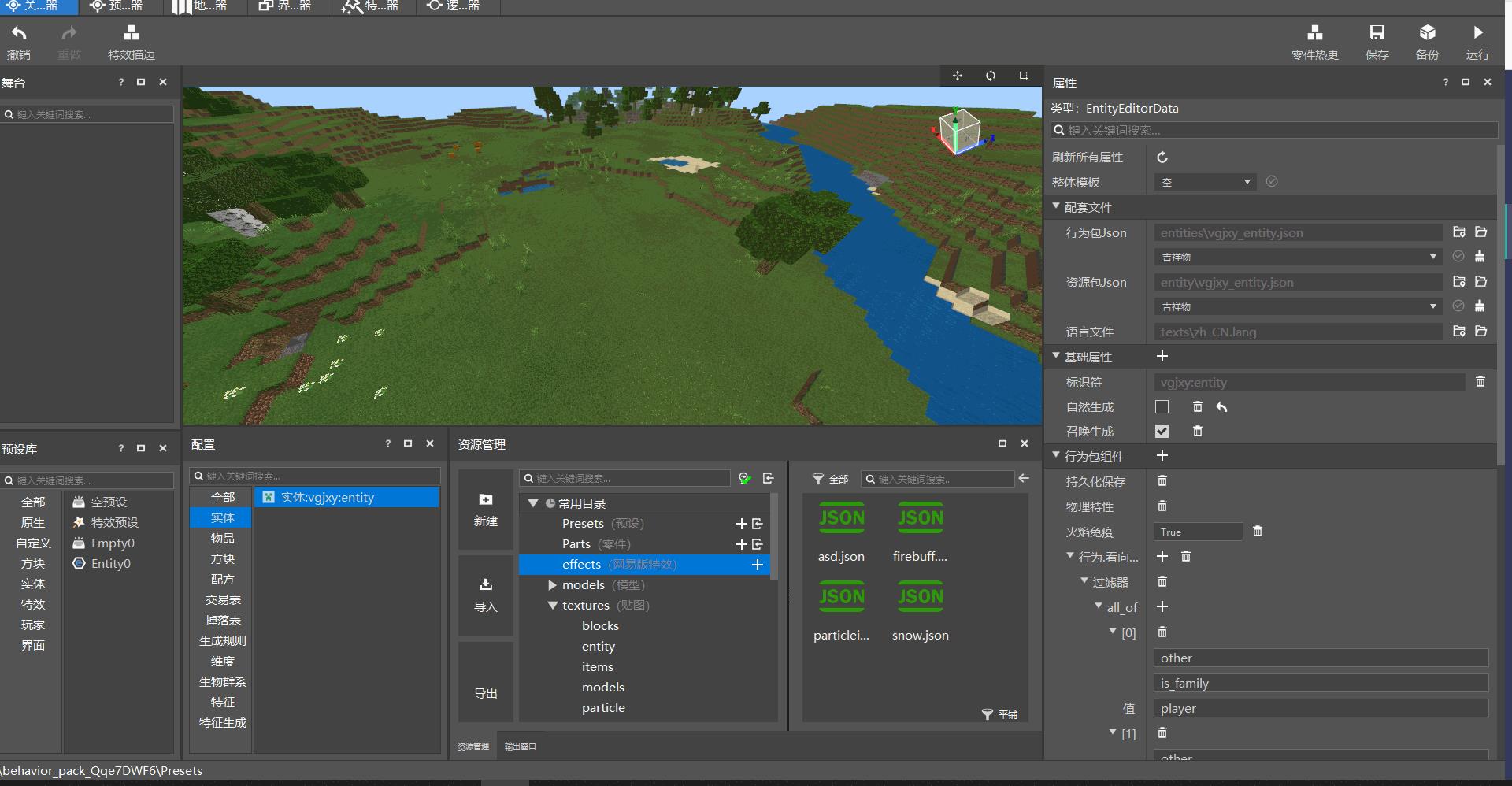
Task: Click the 特效描边 toolbar icon
Action: coord(132,42)
